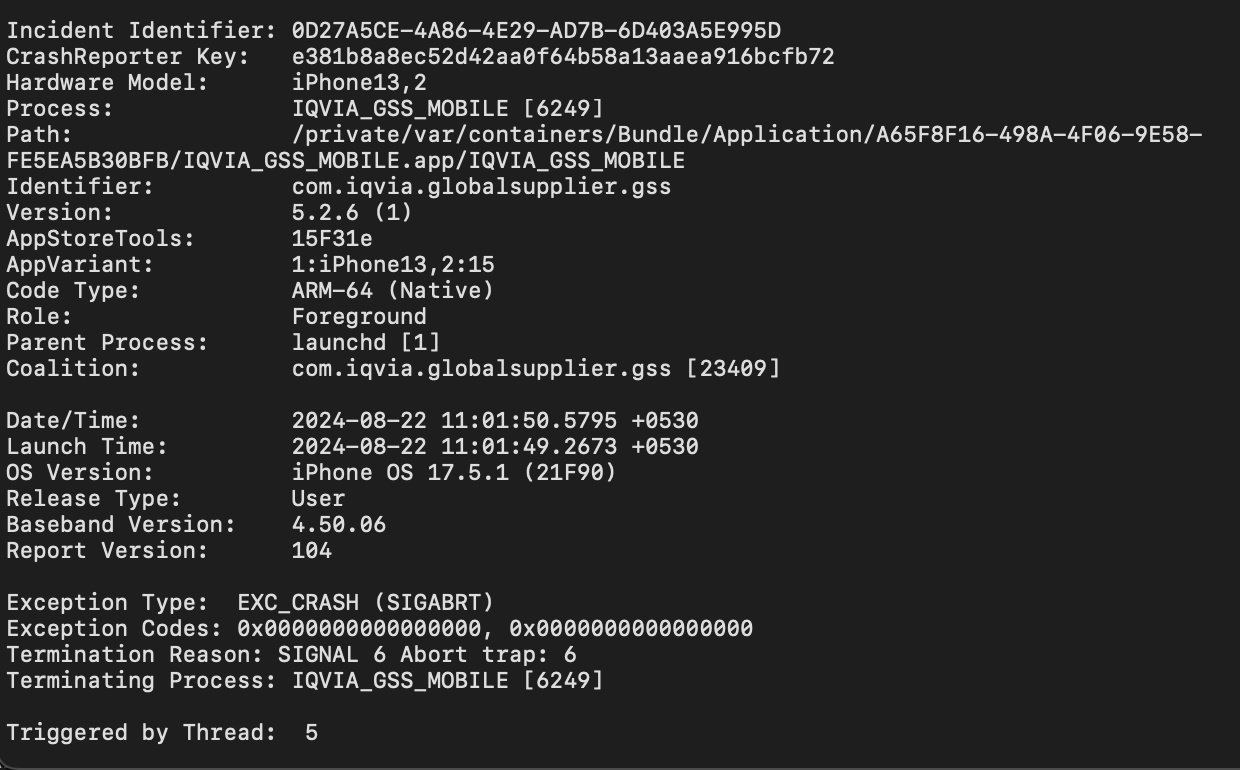Select the Hardware Model iPhone13,2 text

tap(359, 83)
